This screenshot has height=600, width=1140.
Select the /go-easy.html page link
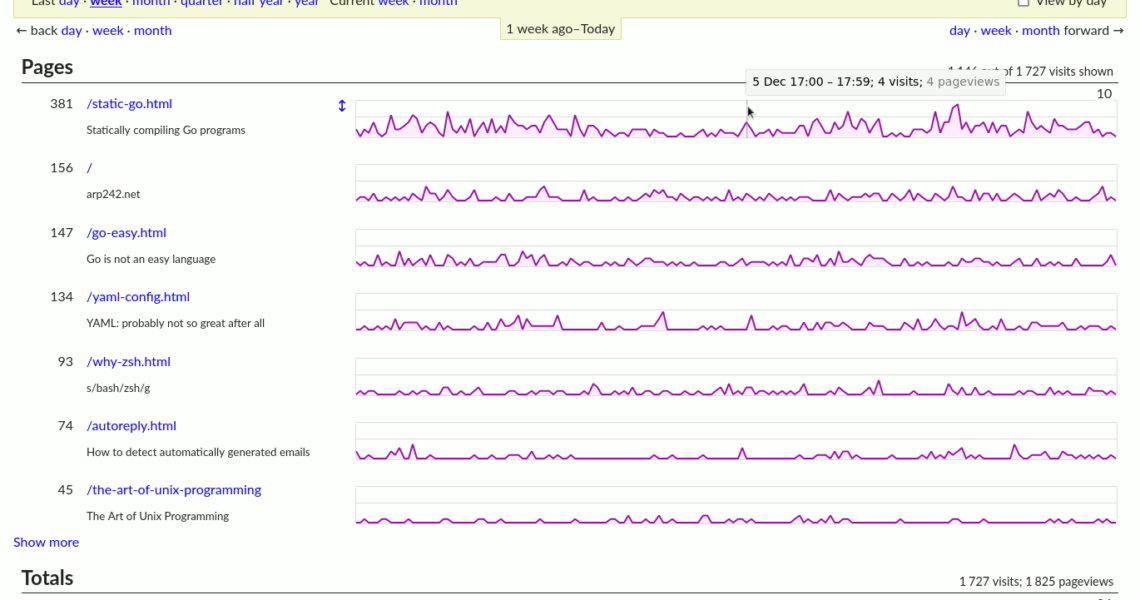[x=126, y=232]
